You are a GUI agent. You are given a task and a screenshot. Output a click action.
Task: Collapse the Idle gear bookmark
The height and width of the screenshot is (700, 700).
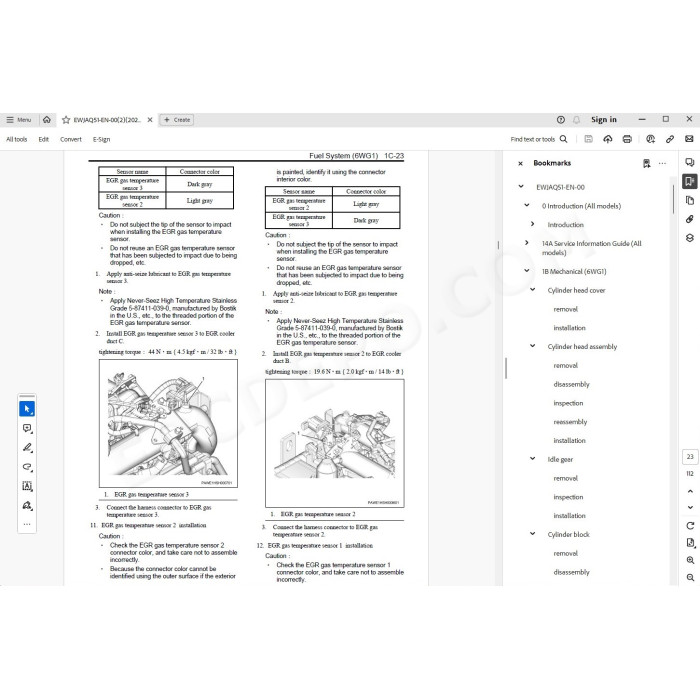(x=532, y=458)
